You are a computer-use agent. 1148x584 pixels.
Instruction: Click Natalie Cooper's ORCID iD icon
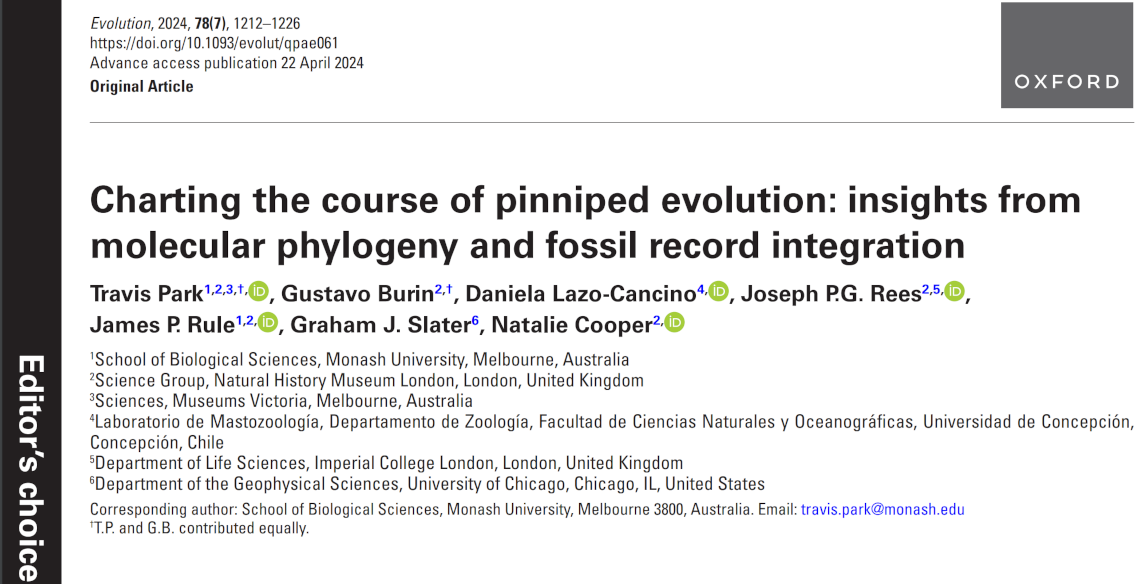(674, 322)
